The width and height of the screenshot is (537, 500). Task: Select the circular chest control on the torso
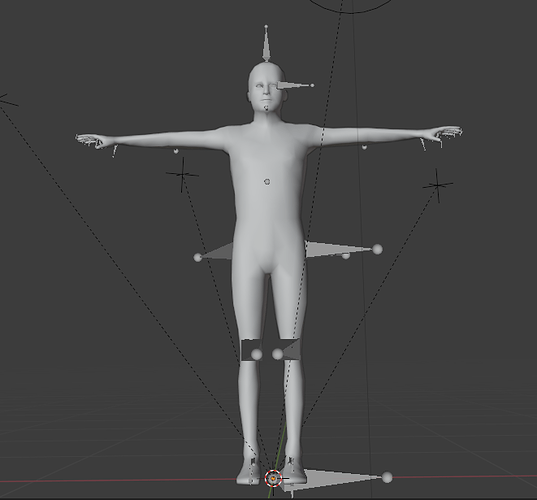267,182
